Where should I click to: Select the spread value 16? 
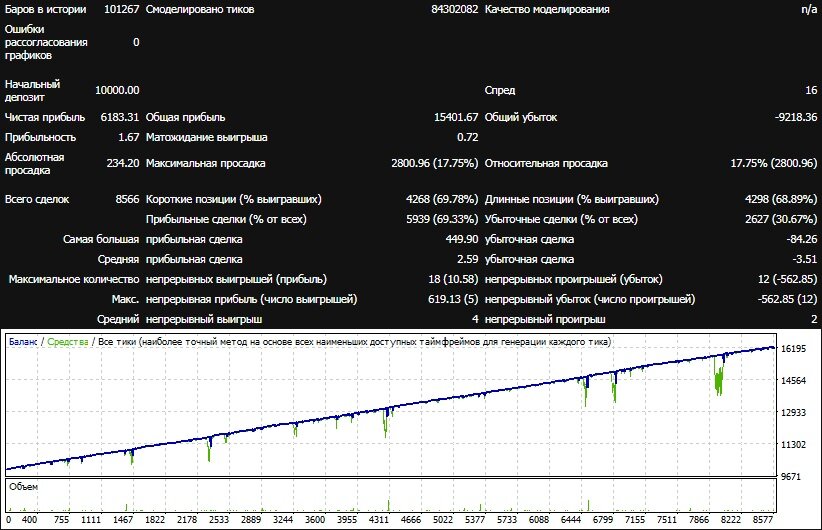(x=811, y=90)
